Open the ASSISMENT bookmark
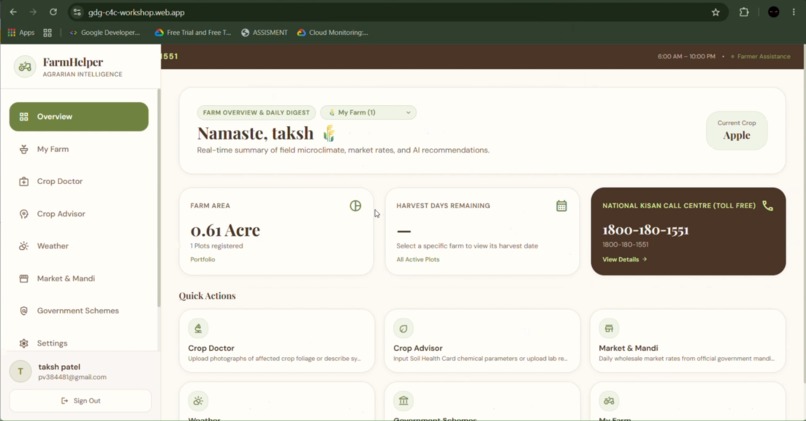806x421 pixels. (x=264, y=32)
